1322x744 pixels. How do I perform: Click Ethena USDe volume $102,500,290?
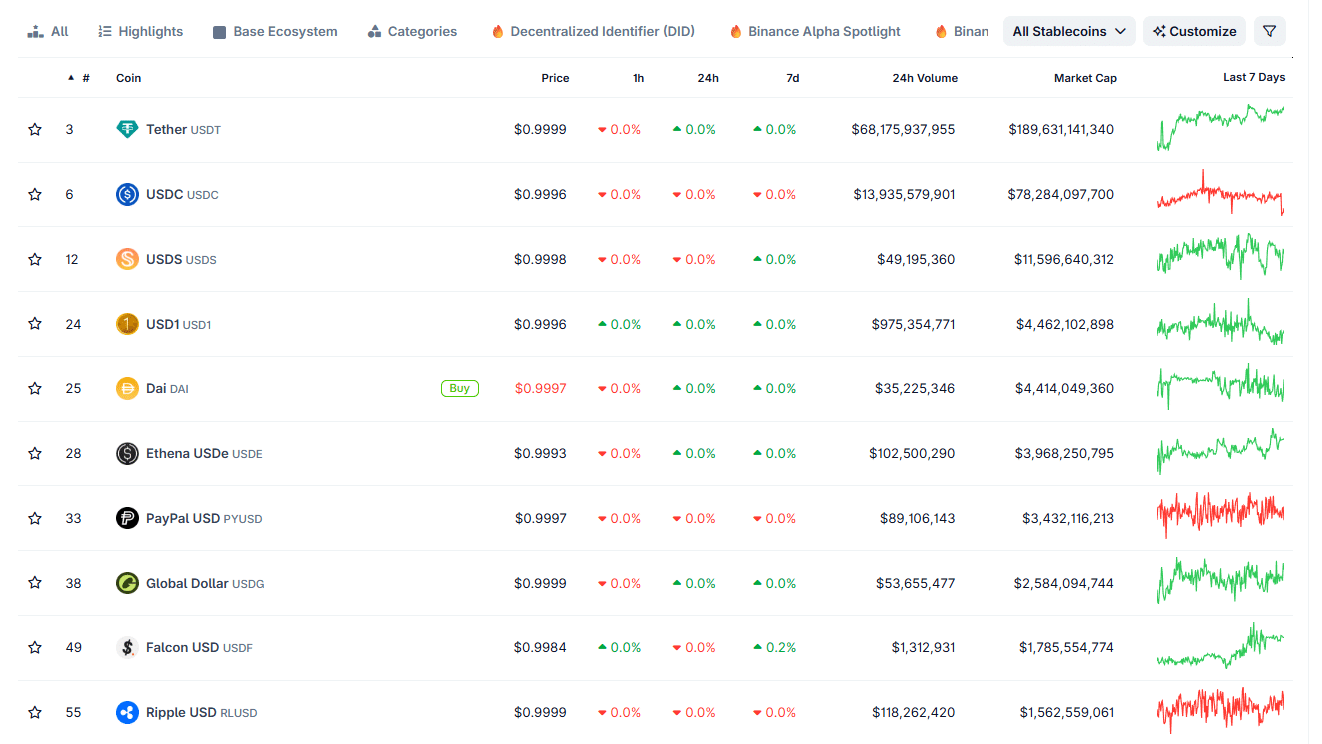[912, 454]
